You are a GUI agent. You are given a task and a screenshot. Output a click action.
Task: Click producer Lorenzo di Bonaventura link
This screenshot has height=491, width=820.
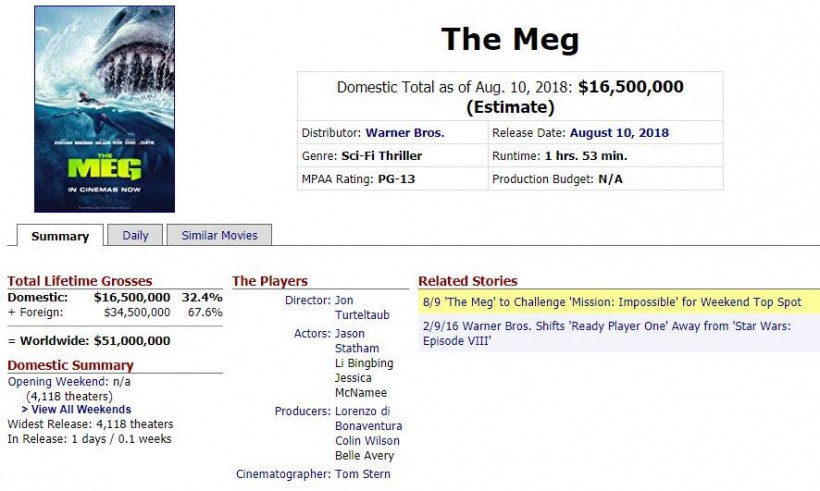[x=368, y=418]
